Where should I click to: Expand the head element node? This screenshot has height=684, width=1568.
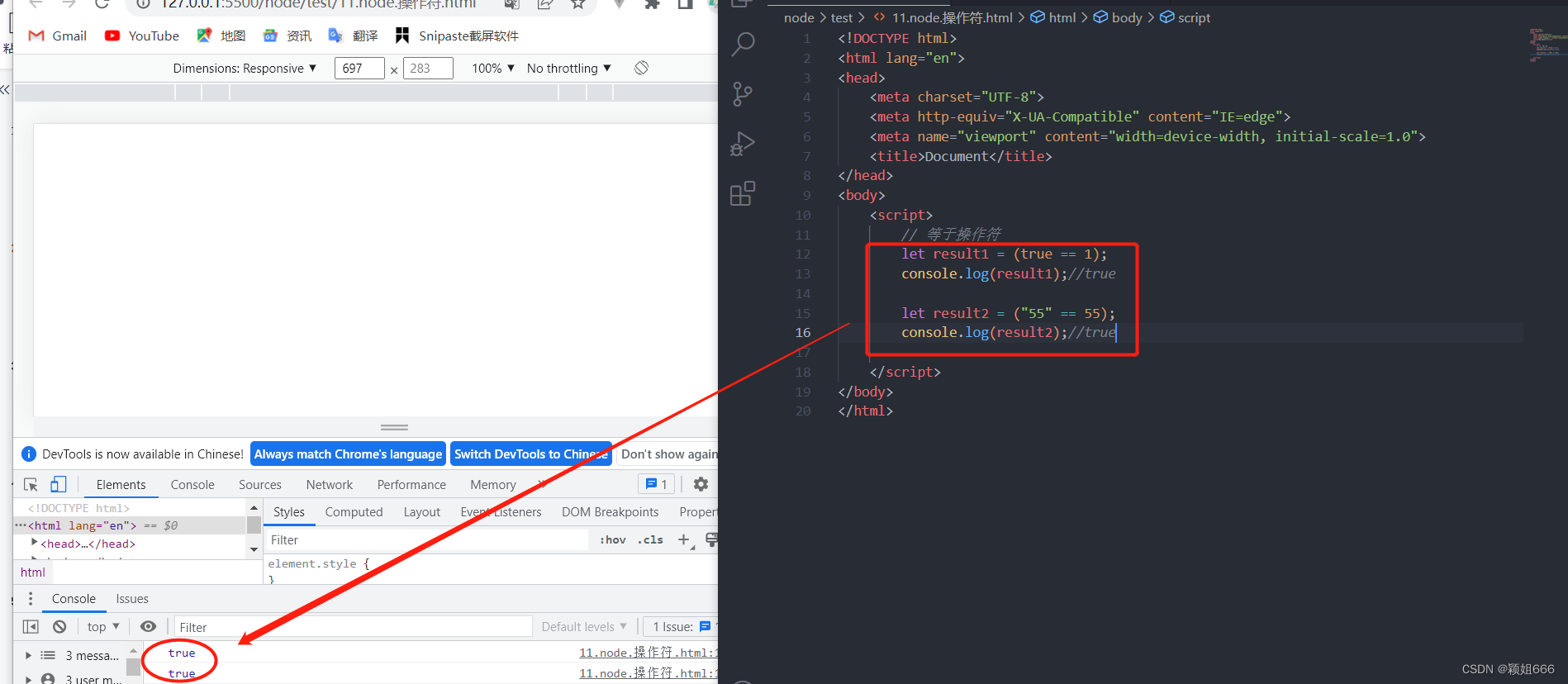(34, 543)
